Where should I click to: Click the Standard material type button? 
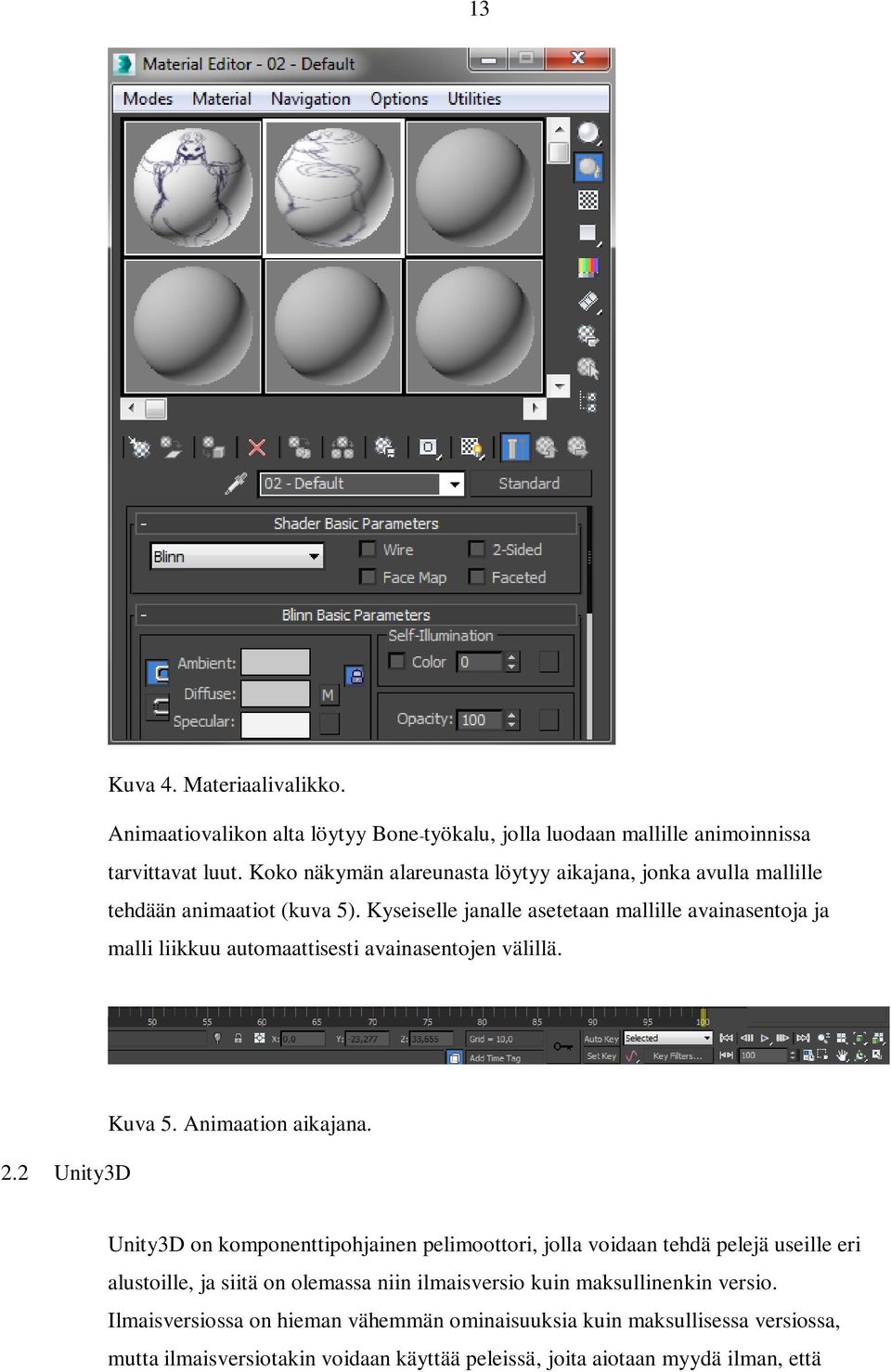pos(529,484)
